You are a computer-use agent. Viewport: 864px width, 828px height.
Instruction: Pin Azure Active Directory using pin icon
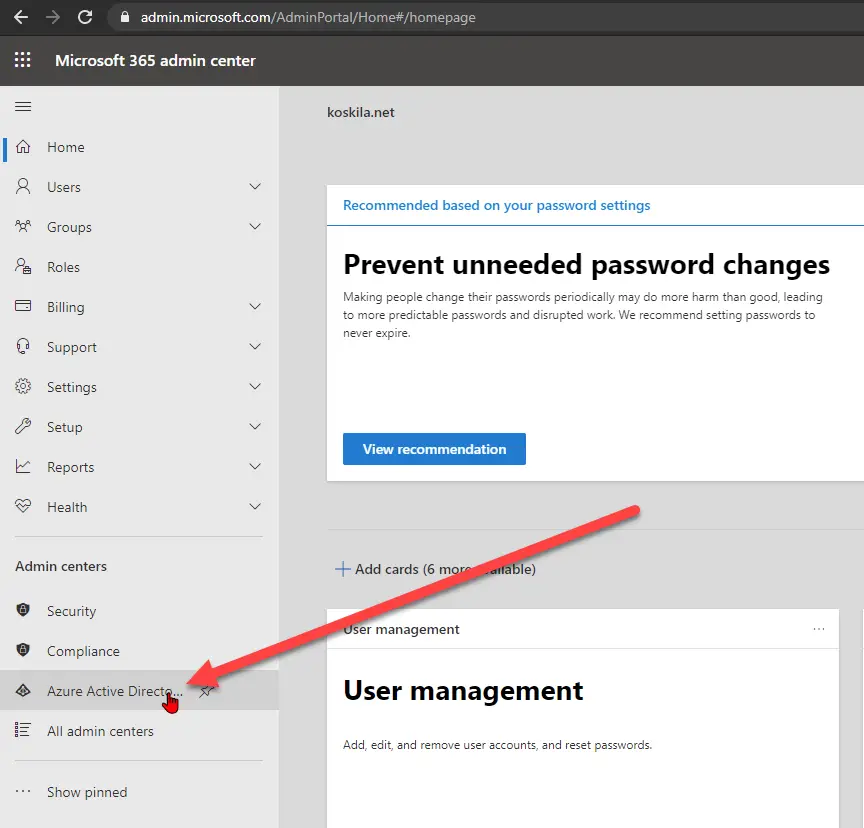[x=206, y=691]
